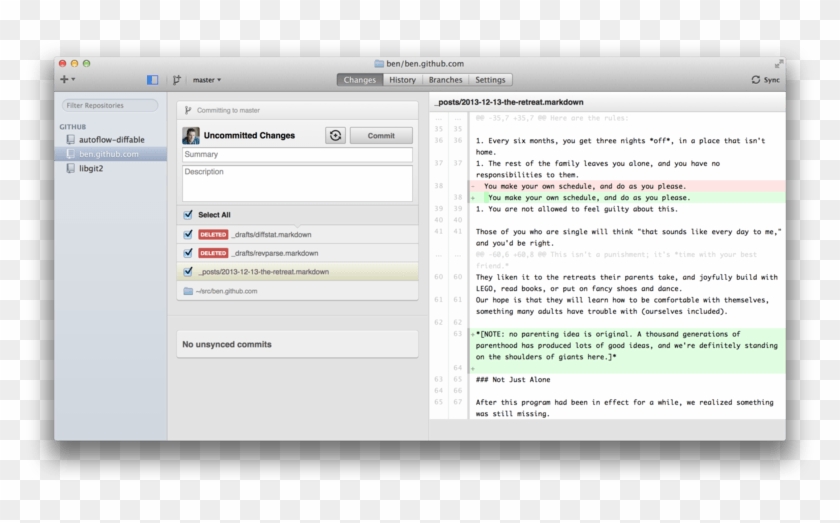Switch to the History tab
840x523 pixels.
click(x=402, y=80)
